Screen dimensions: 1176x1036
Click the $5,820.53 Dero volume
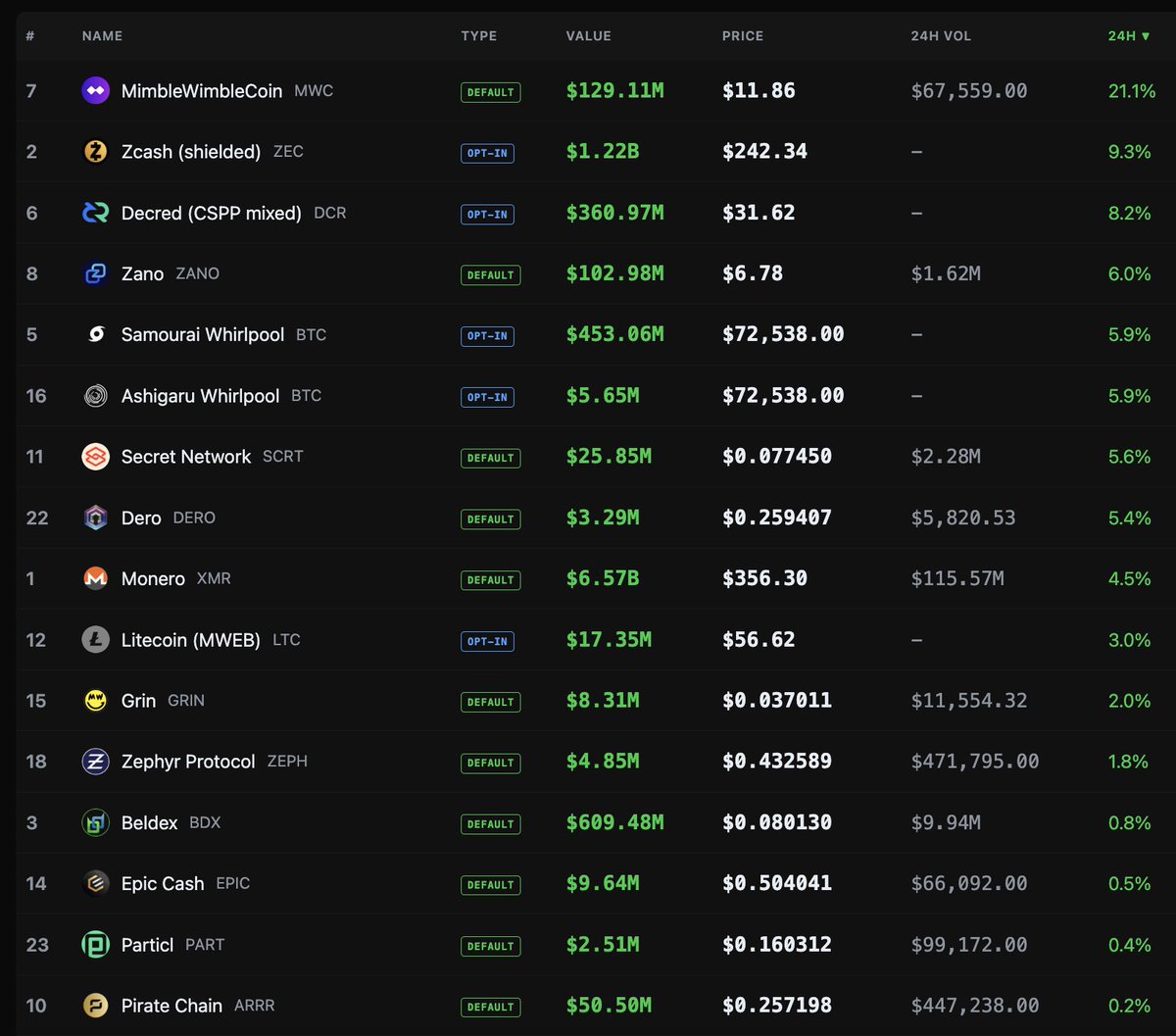pyautogui.click(x=963, y=518)
